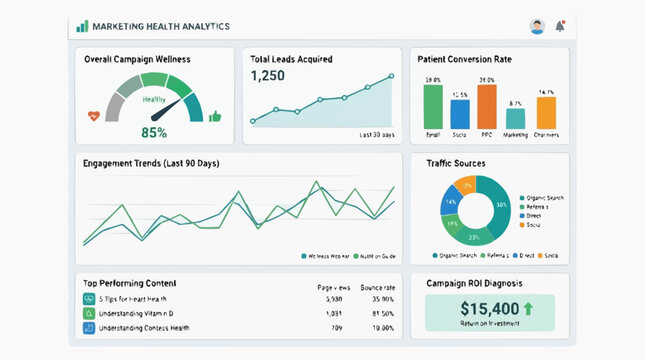645x360 pixels.
Task: Click the icon beside Understanding Vitamin D
Action: tap(89, 314)
